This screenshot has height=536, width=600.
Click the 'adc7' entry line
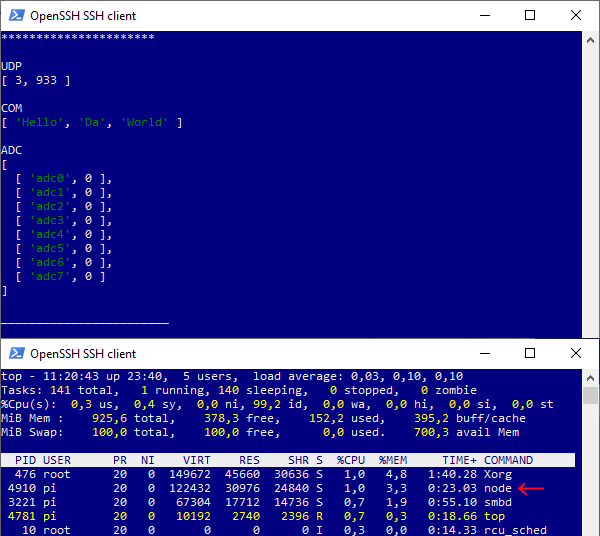tap(60, 277)
